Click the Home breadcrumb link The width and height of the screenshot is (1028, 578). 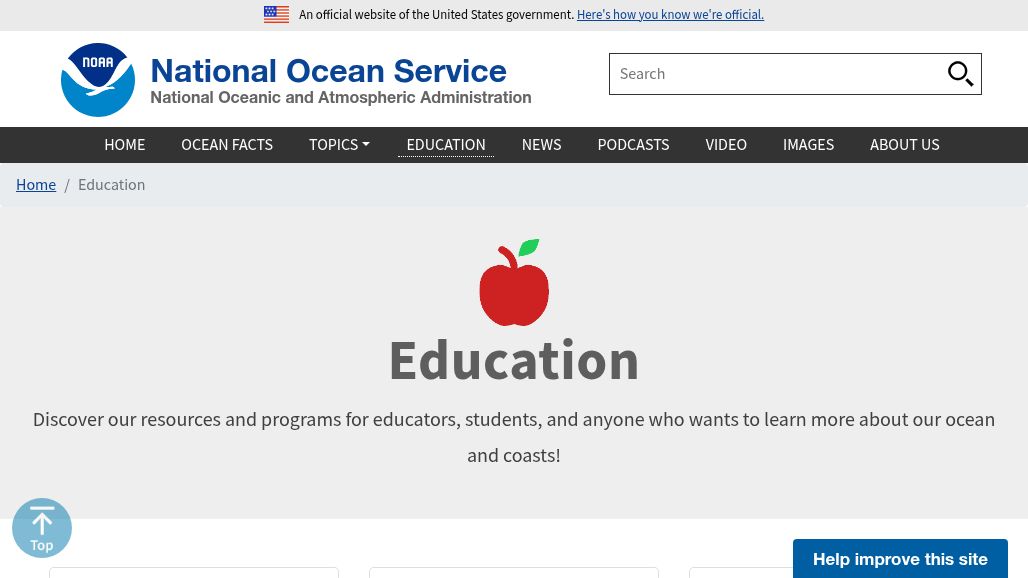(36, 184)
